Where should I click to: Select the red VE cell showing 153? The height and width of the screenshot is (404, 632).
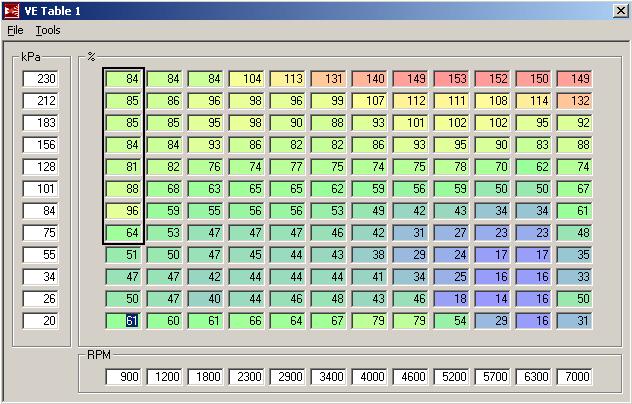tap(452, 78)
